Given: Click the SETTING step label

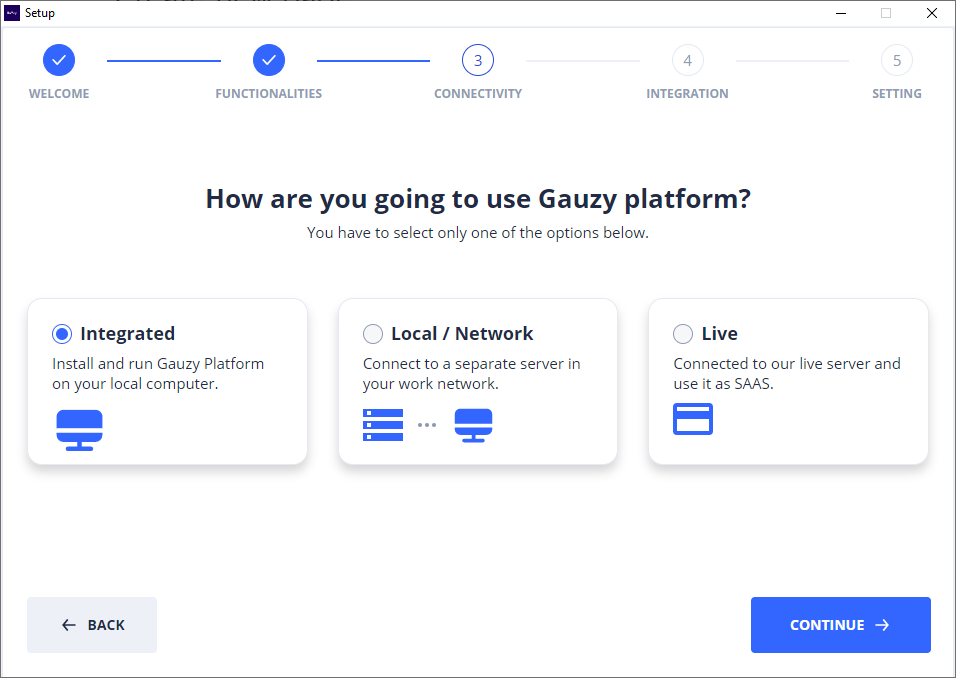Looking at the screenshot, I should (897, 94).
